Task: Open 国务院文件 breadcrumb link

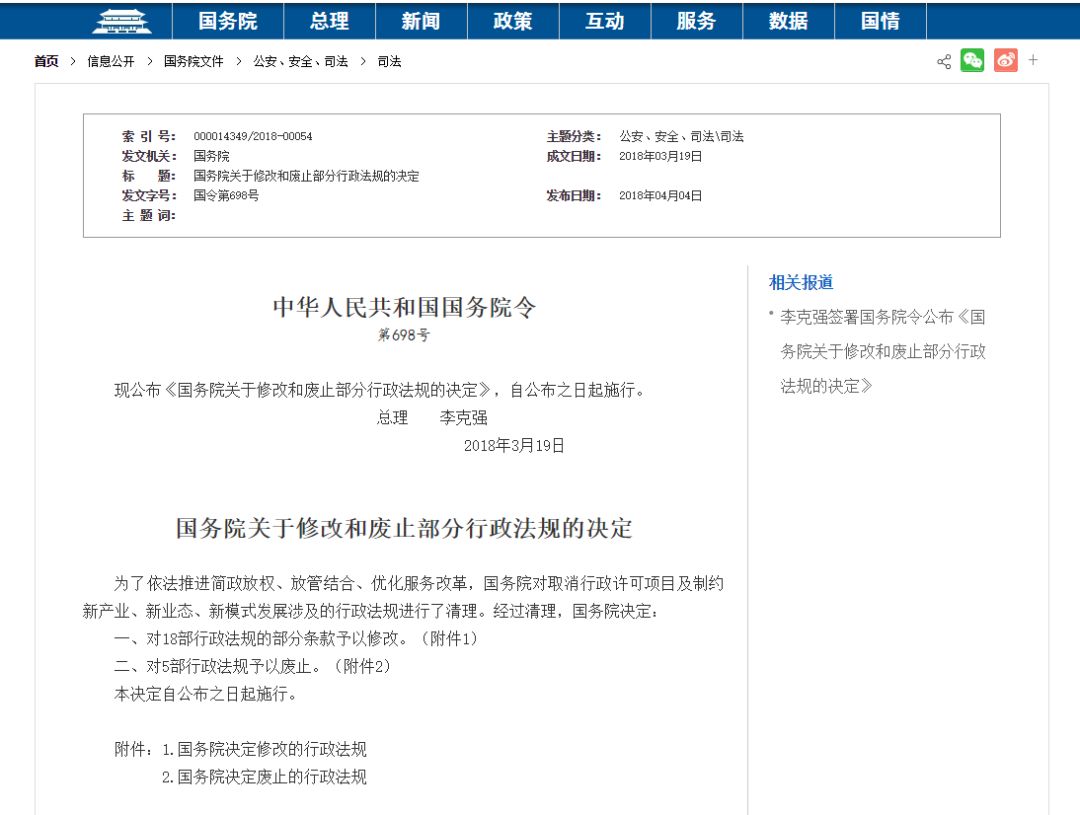Action: coord(193,62)
